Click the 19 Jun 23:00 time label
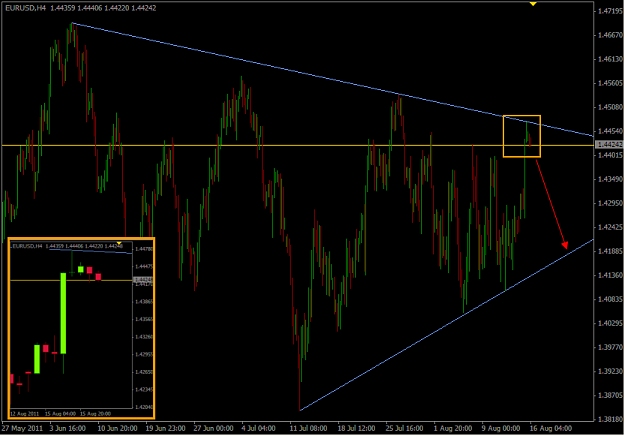 coord(165,428)
